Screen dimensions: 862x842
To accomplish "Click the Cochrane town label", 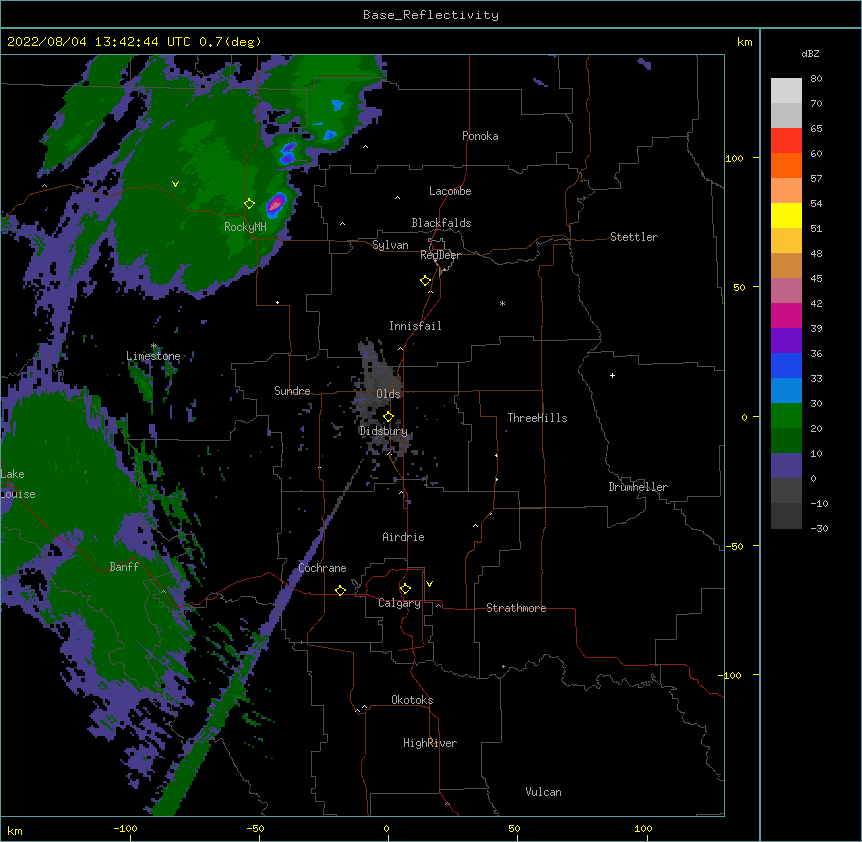I will (322, 568).
